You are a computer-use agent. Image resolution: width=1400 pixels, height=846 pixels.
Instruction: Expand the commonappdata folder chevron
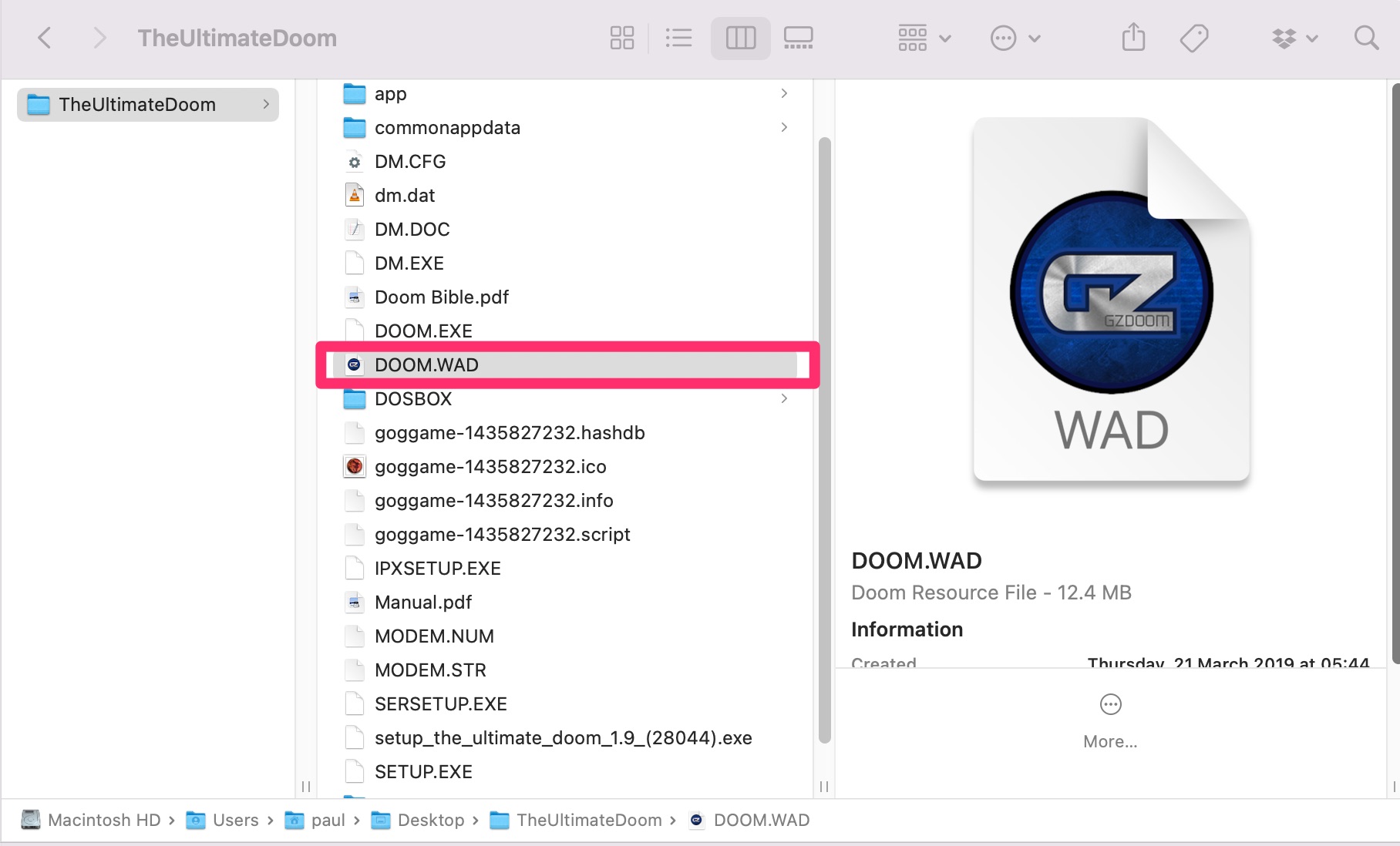tap(784, 127)
